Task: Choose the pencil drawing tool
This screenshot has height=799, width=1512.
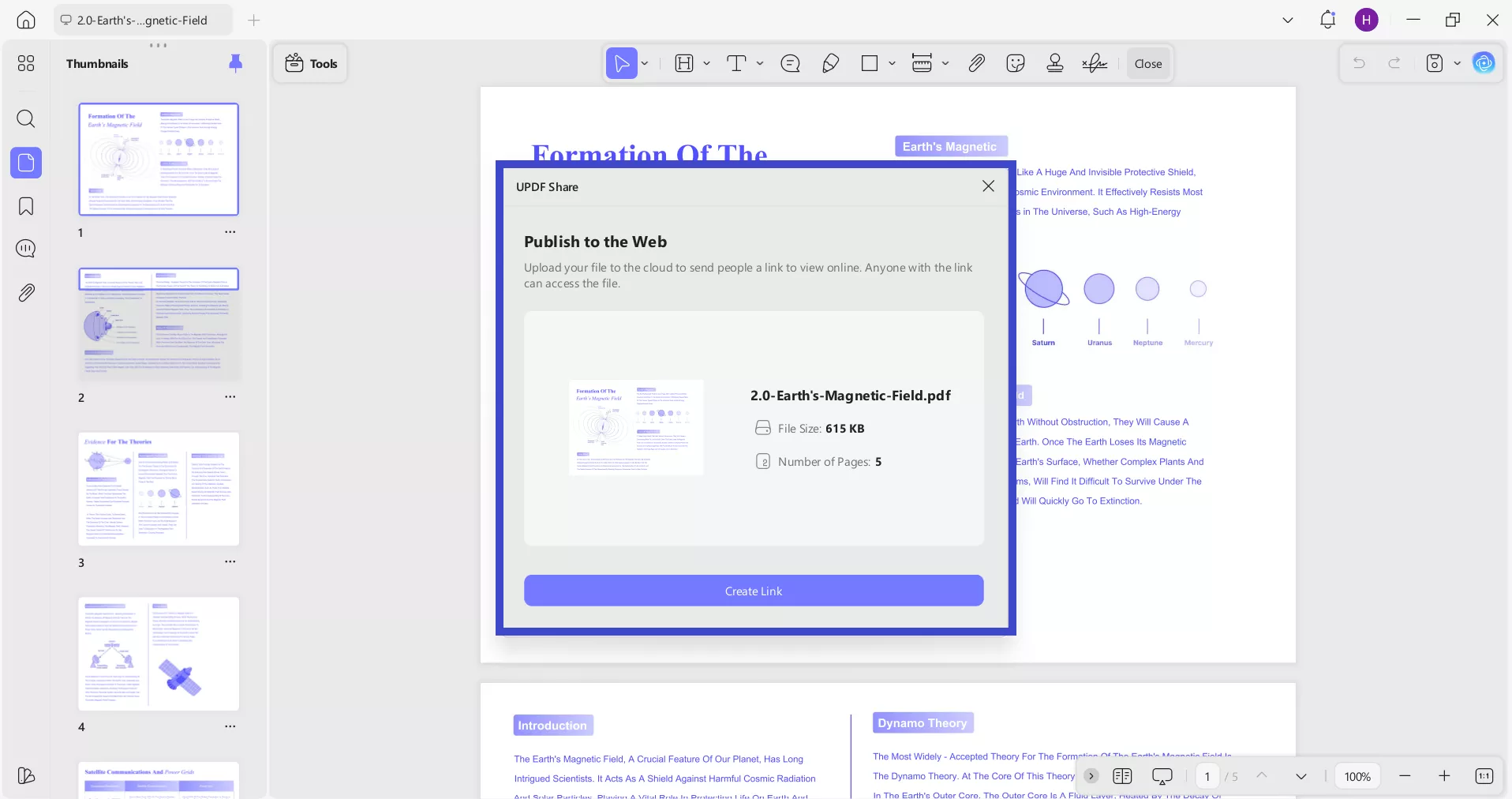Action: [830, 63]
